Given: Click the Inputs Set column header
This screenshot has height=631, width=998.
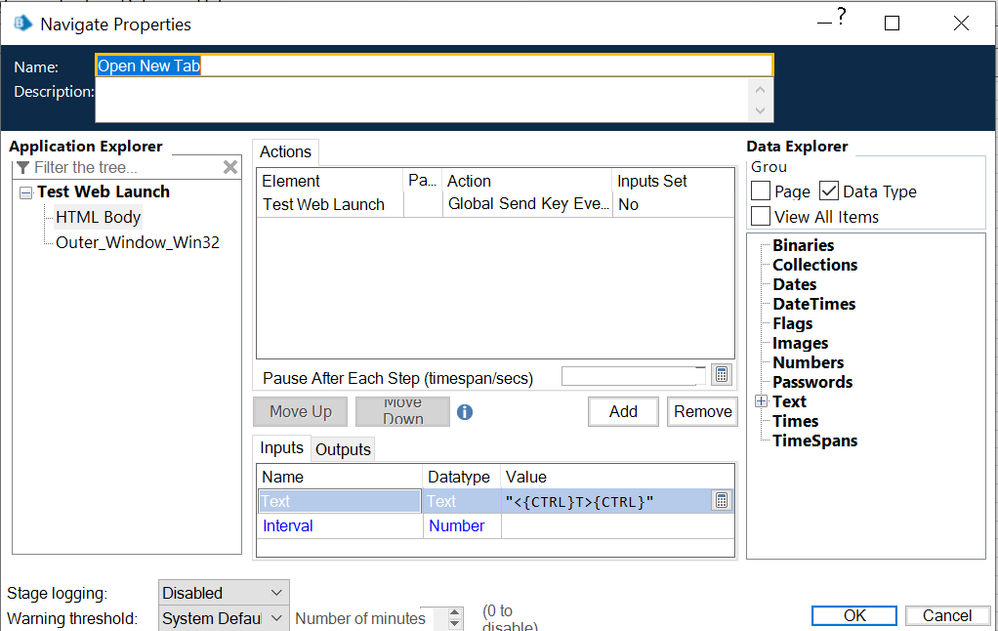Looking at the screenshot, I should point(673,181).
